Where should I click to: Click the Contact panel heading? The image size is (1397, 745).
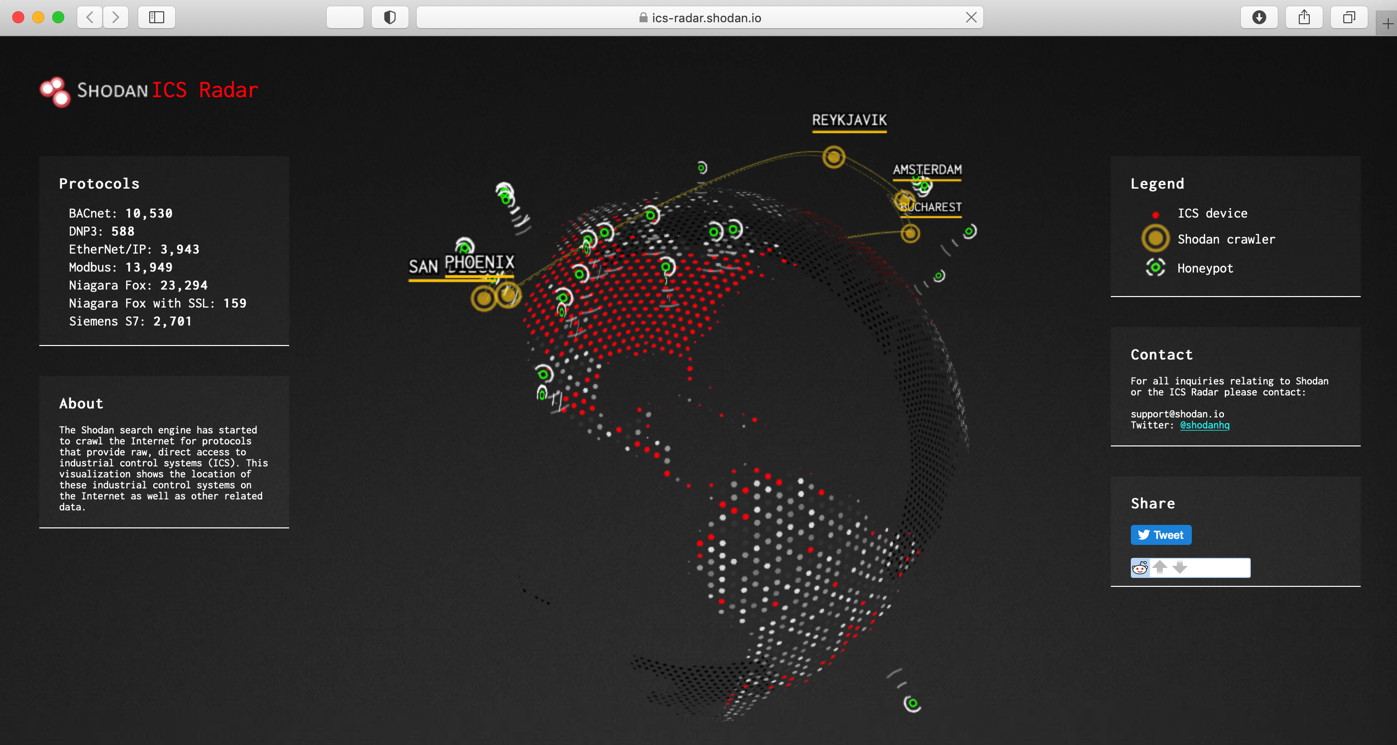[x=1162, y=355]
